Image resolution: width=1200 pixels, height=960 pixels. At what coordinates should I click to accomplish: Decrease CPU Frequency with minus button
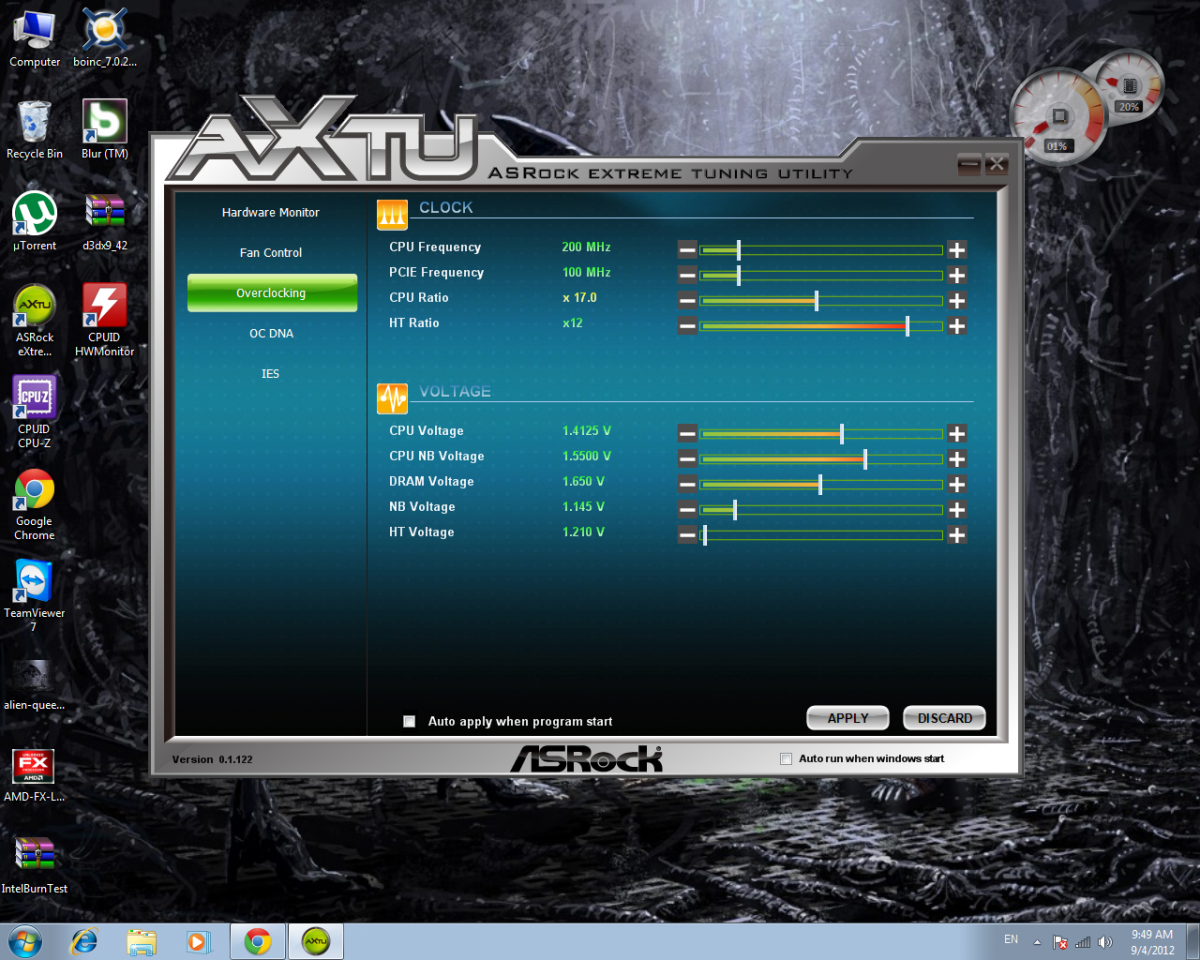pos(687,250)
